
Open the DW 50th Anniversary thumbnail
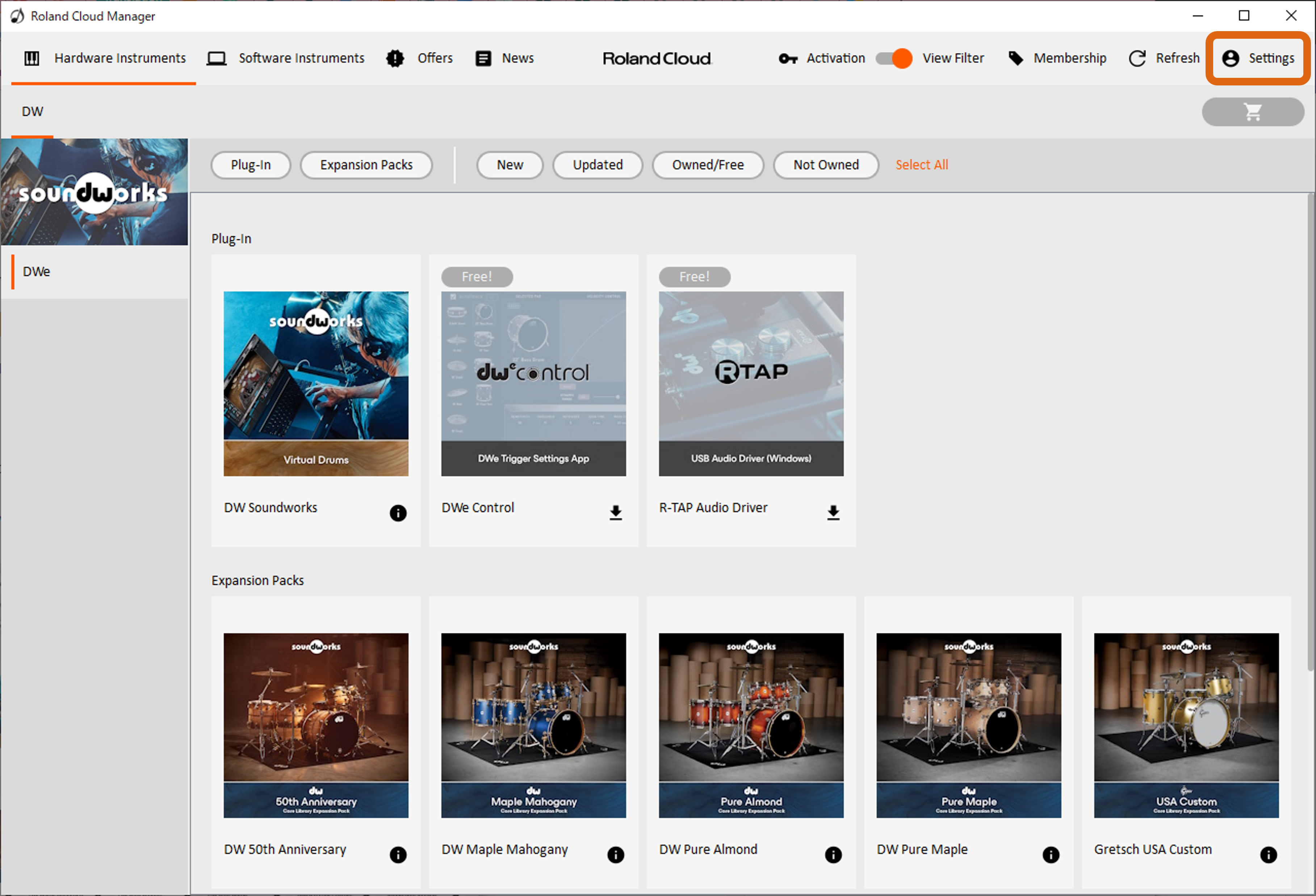pyautogui.click(x=316, y=725)
